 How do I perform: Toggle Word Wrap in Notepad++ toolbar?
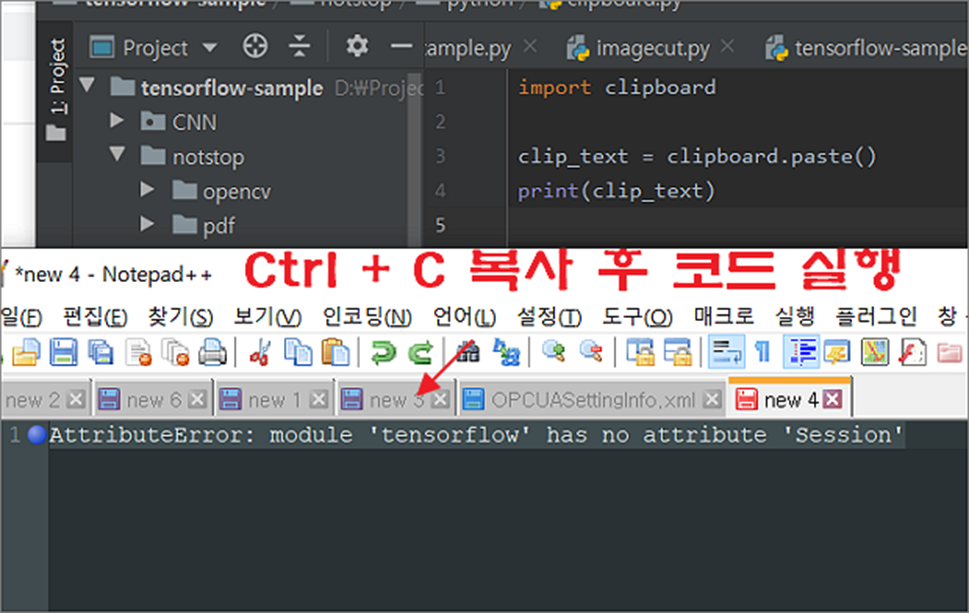click(726, 352)
